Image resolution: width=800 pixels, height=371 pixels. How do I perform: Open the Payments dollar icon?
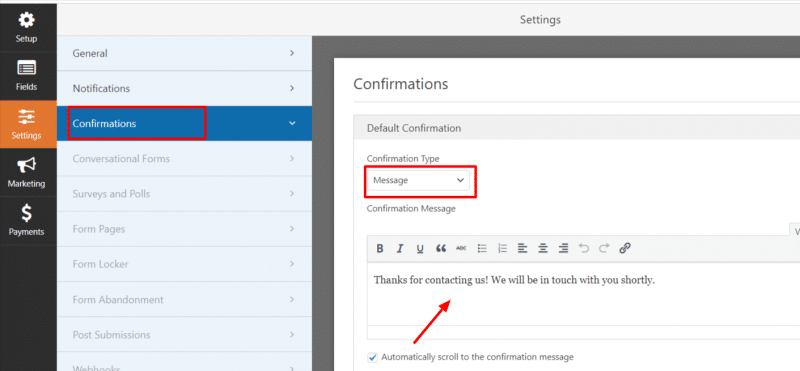click(26, 213)
